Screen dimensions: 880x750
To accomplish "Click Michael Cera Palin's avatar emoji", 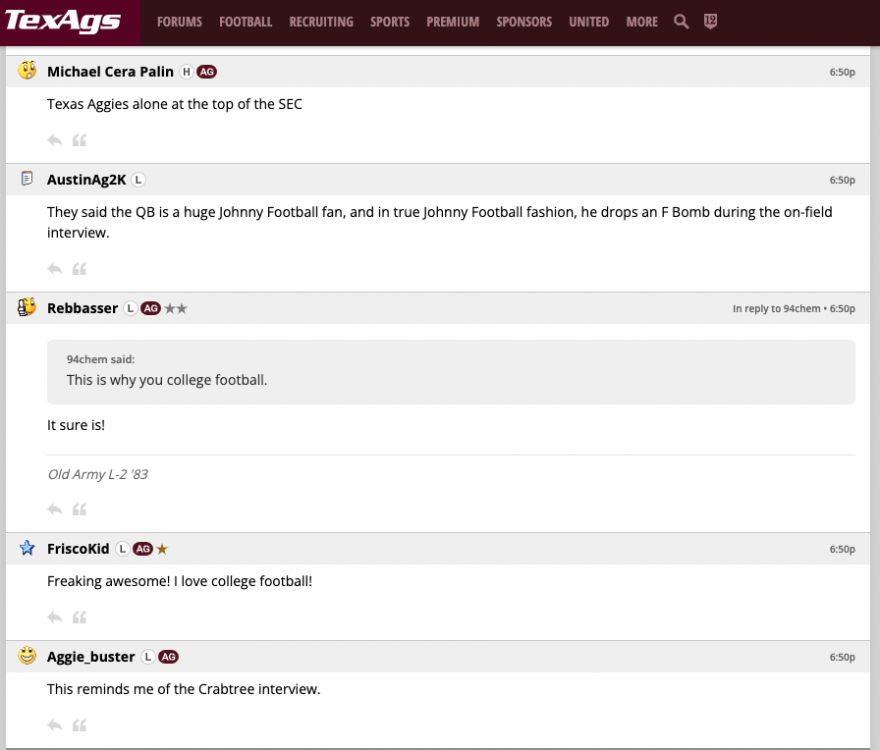I will 28,71.
